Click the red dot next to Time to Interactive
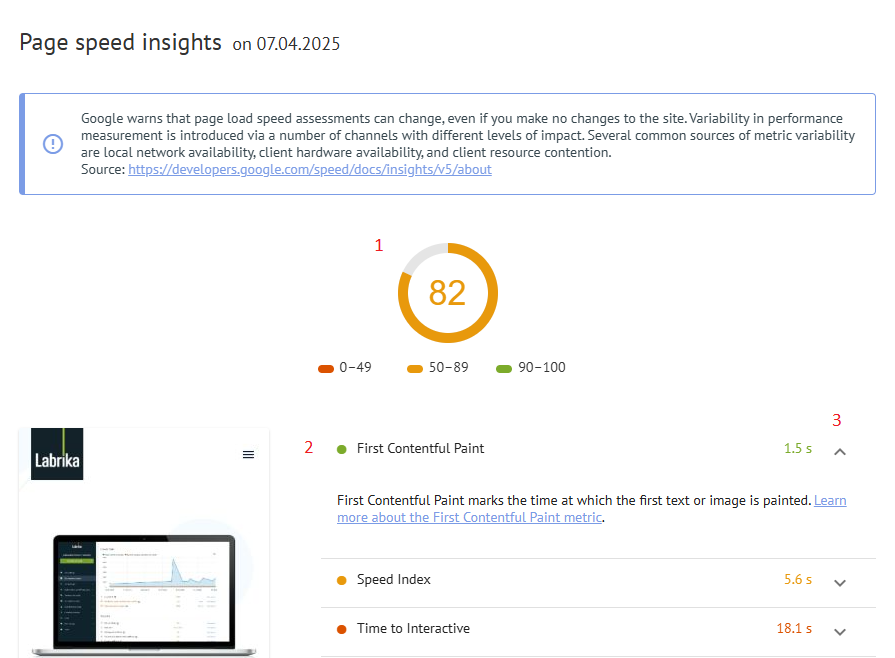895x658 pixels. (x=342, y=629)
